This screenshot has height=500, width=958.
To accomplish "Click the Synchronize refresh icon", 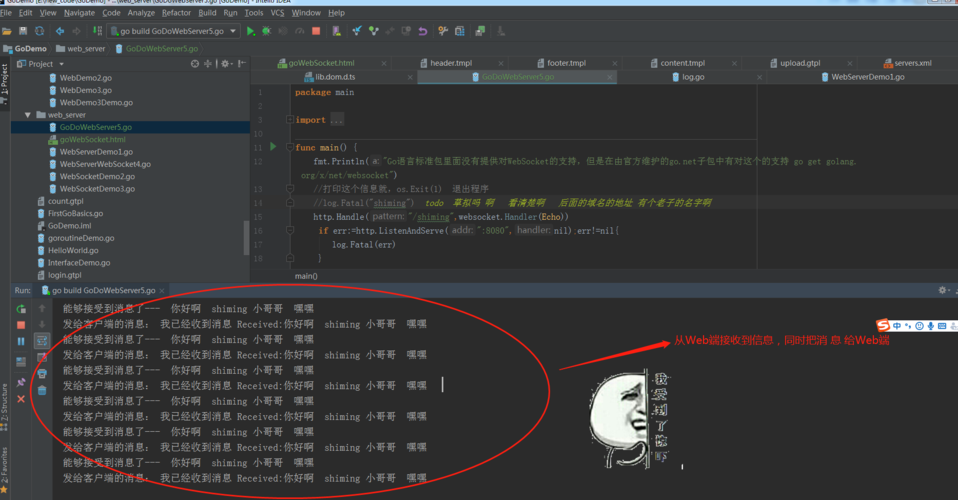I will (x=40, y=31).
